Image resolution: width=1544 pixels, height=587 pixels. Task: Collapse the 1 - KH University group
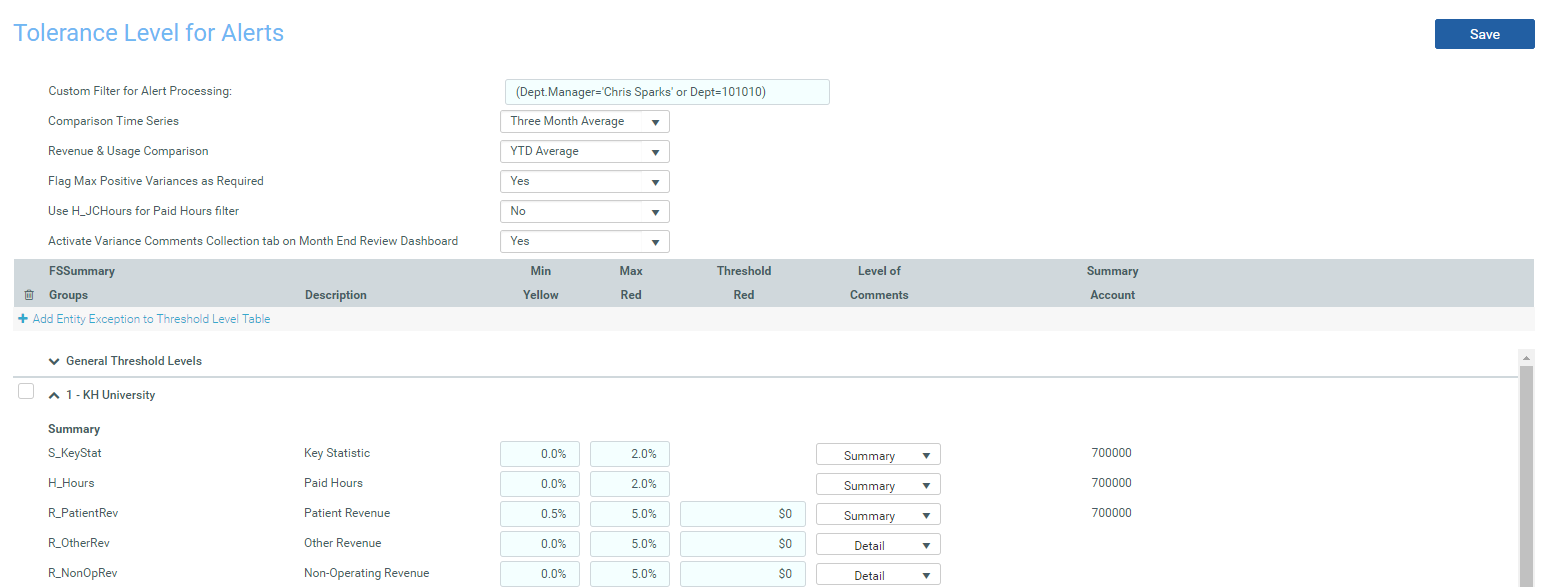54,395
